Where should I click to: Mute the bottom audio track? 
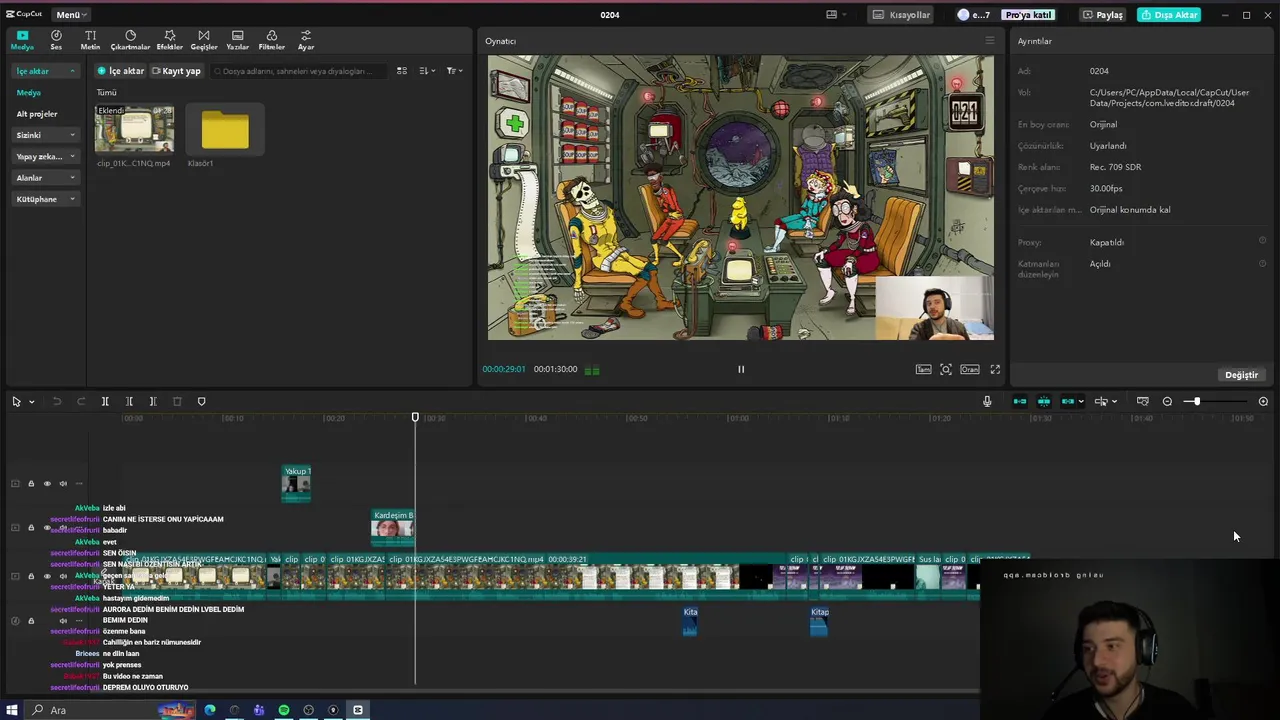click(63, 620)
